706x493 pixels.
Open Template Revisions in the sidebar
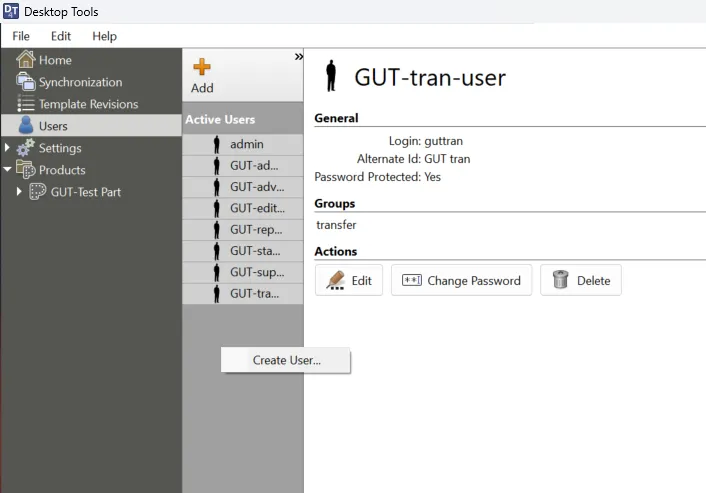pyautogui.click(x=87, y=104)
